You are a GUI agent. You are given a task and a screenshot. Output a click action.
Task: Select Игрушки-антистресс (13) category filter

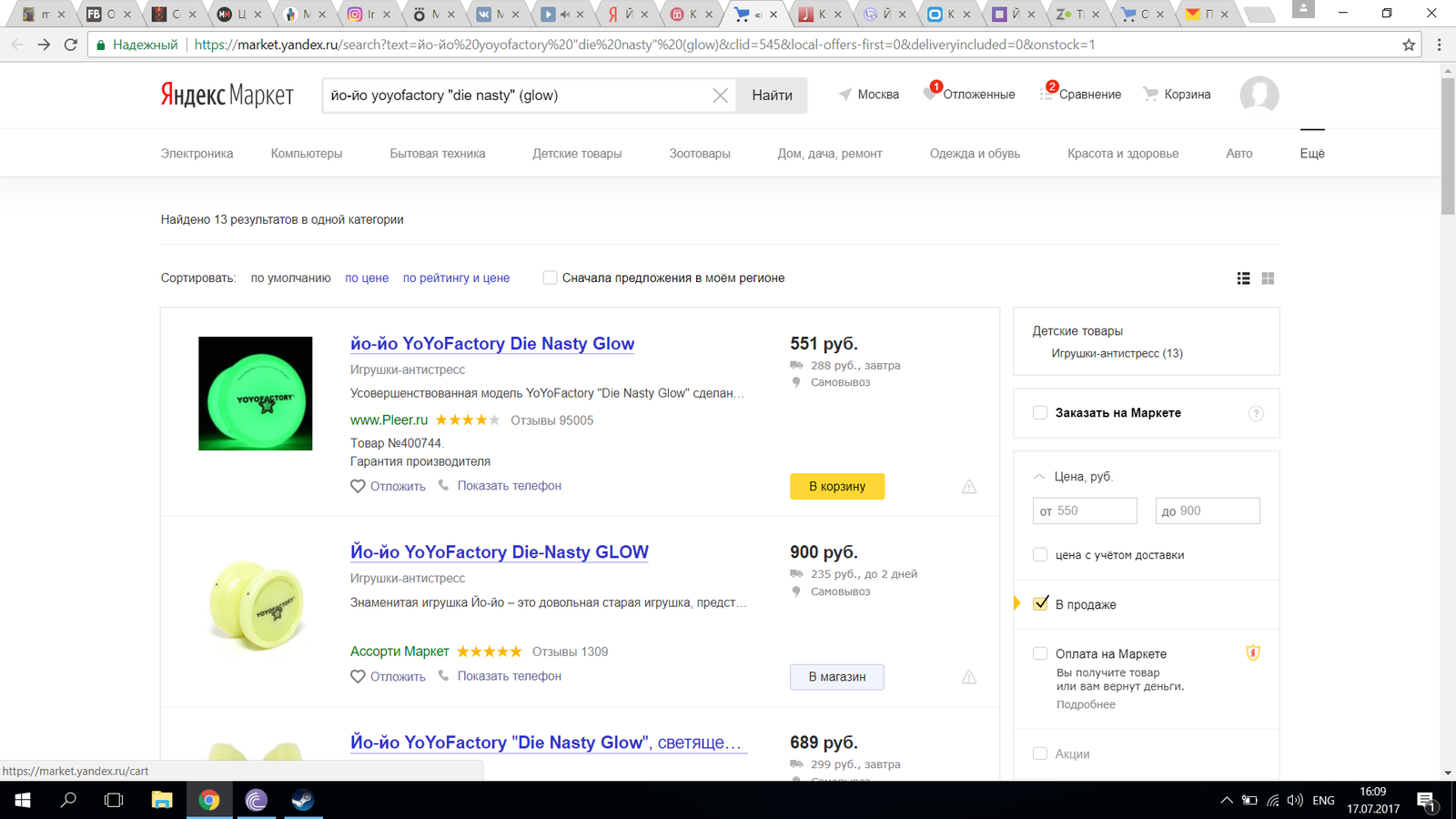pos(1117,353)
